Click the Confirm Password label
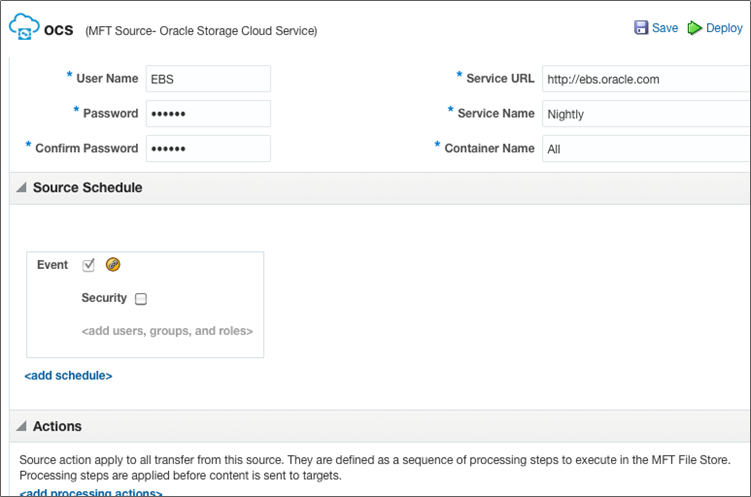 click(x=87, y=148)
